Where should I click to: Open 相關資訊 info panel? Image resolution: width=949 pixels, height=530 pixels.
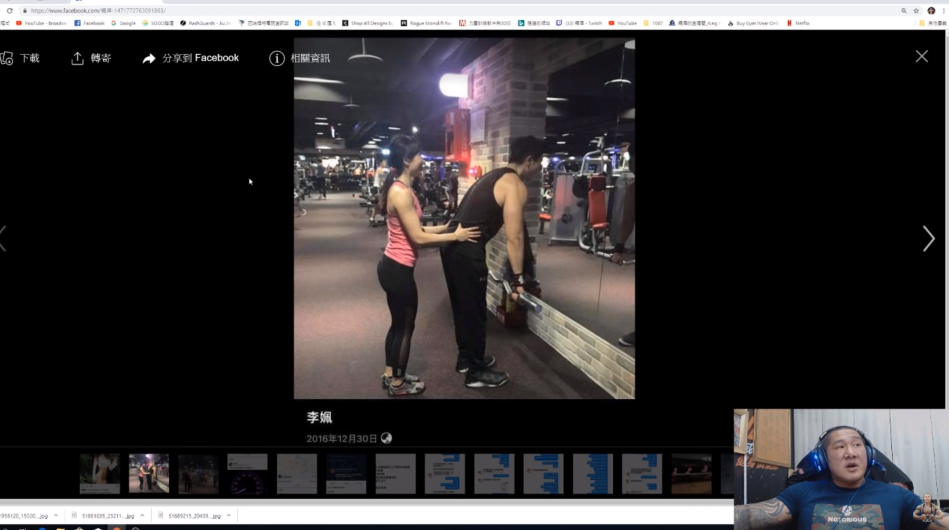tap(299, 58)
